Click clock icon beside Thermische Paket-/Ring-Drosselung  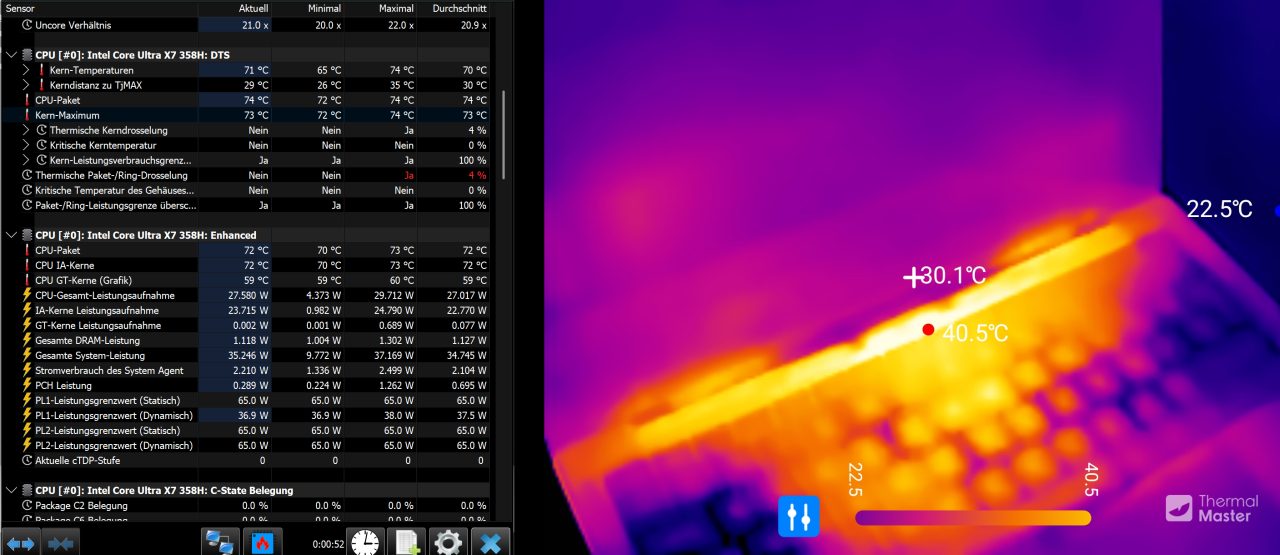(27, 175)
